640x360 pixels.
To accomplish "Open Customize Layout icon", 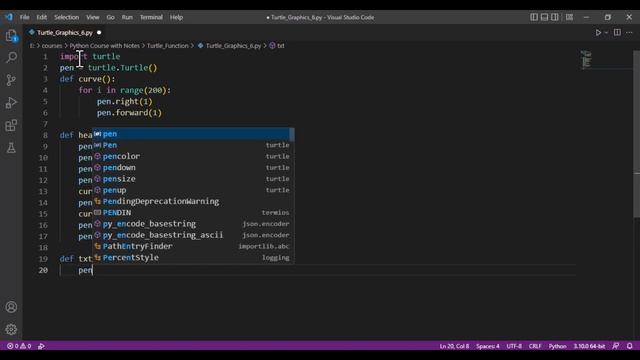I will pyautogui.click(x=569, y=17).
